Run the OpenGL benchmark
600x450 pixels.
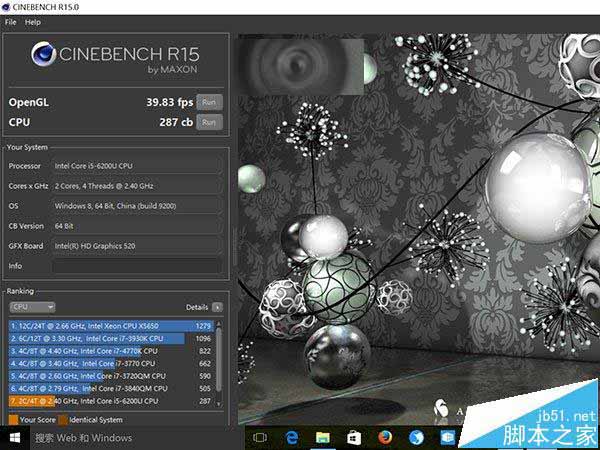point(209,102)
